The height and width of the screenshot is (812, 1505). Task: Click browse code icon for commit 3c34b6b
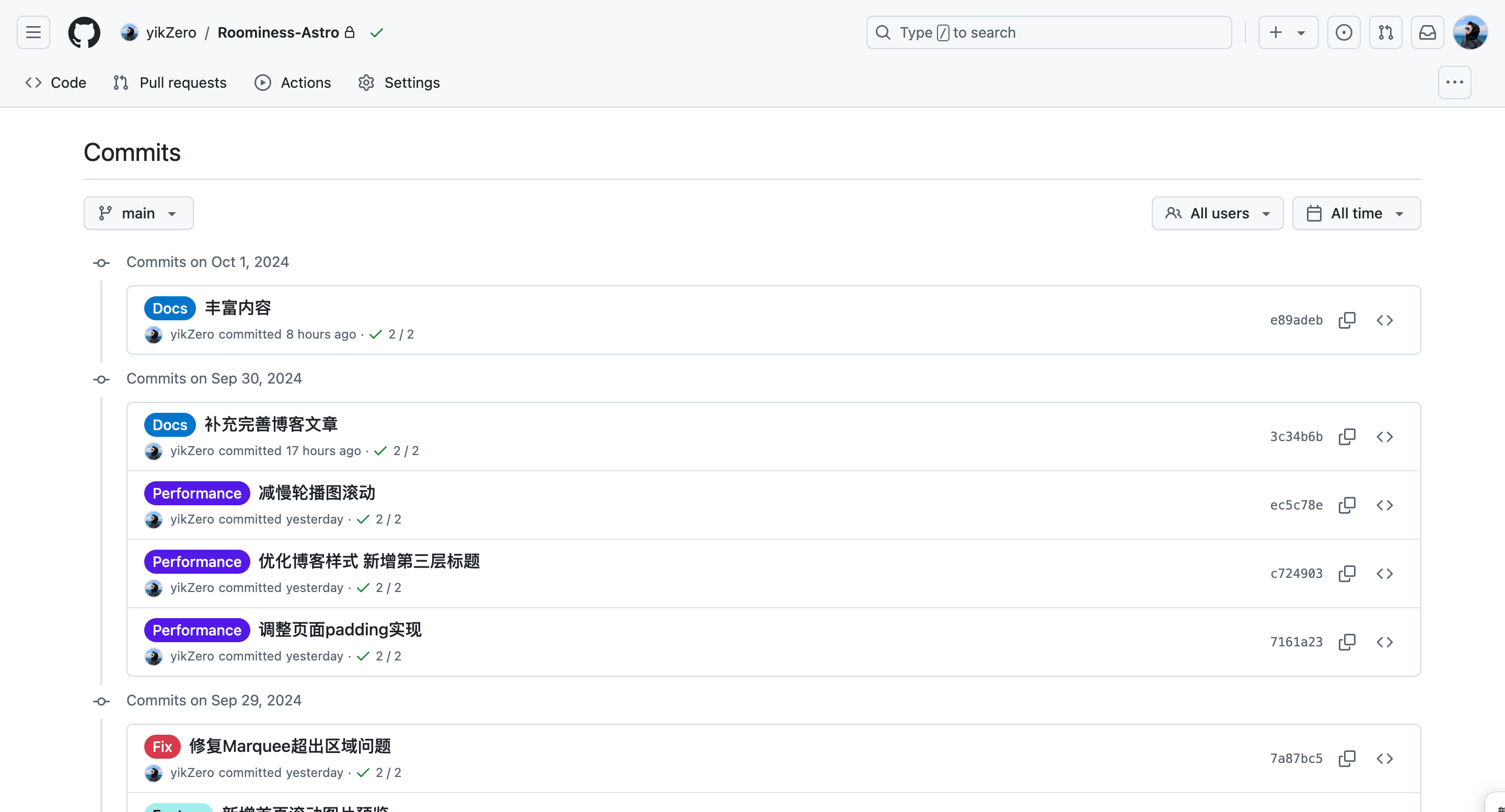click(1386, 436)
